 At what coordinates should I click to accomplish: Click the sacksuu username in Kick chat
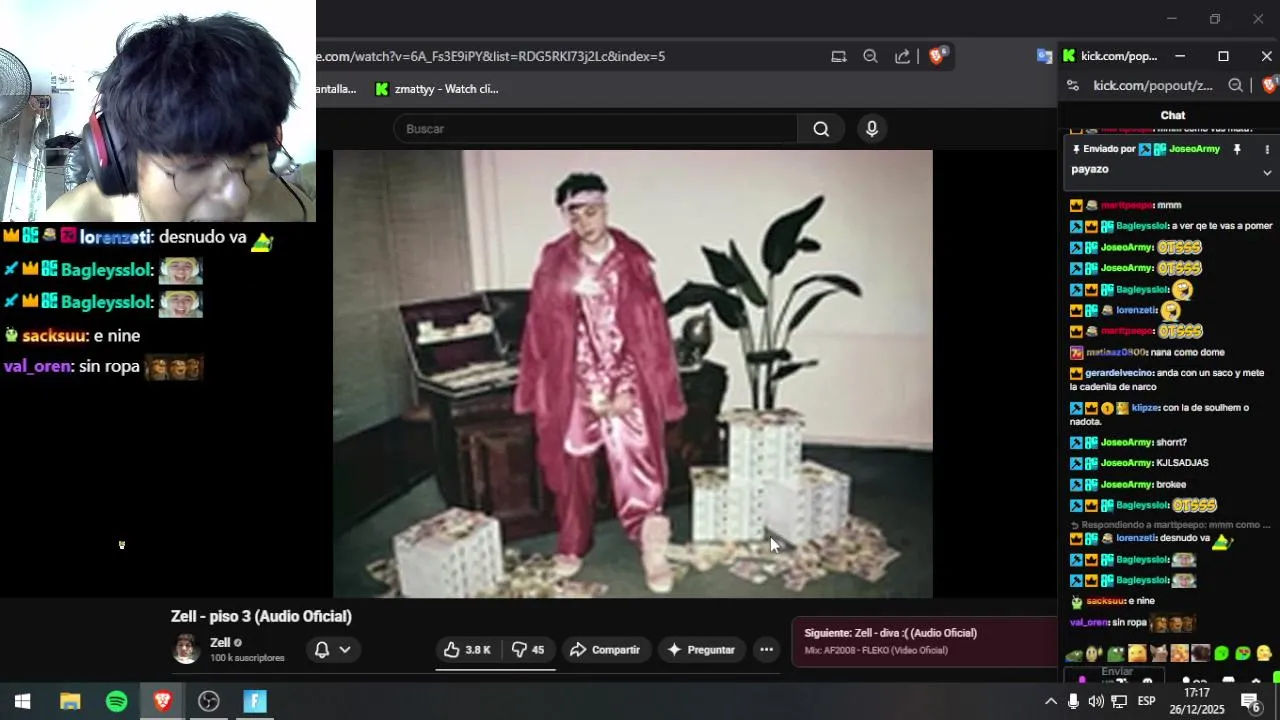(1106, 601)
